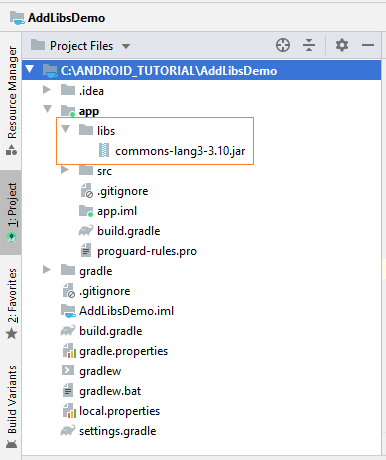This screenshot has width=386, height=460.
Task: Open the Resource Manager side tab
Action: click(12, 100)
